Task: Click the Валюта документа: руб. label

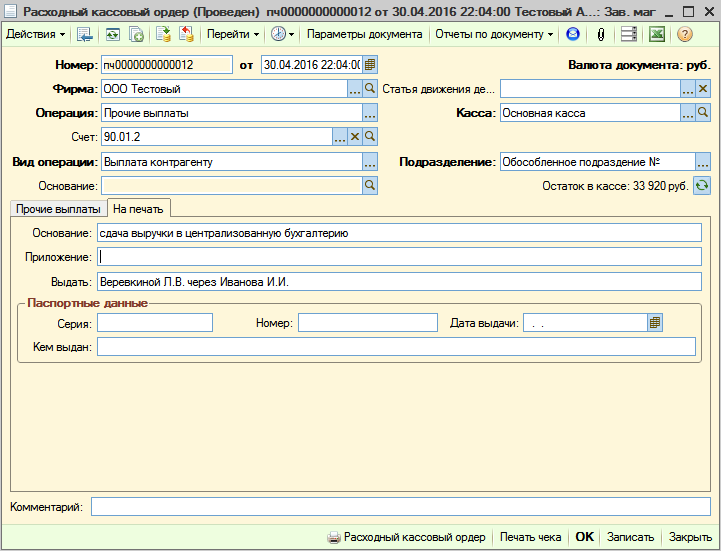Action: click(639, 65)
